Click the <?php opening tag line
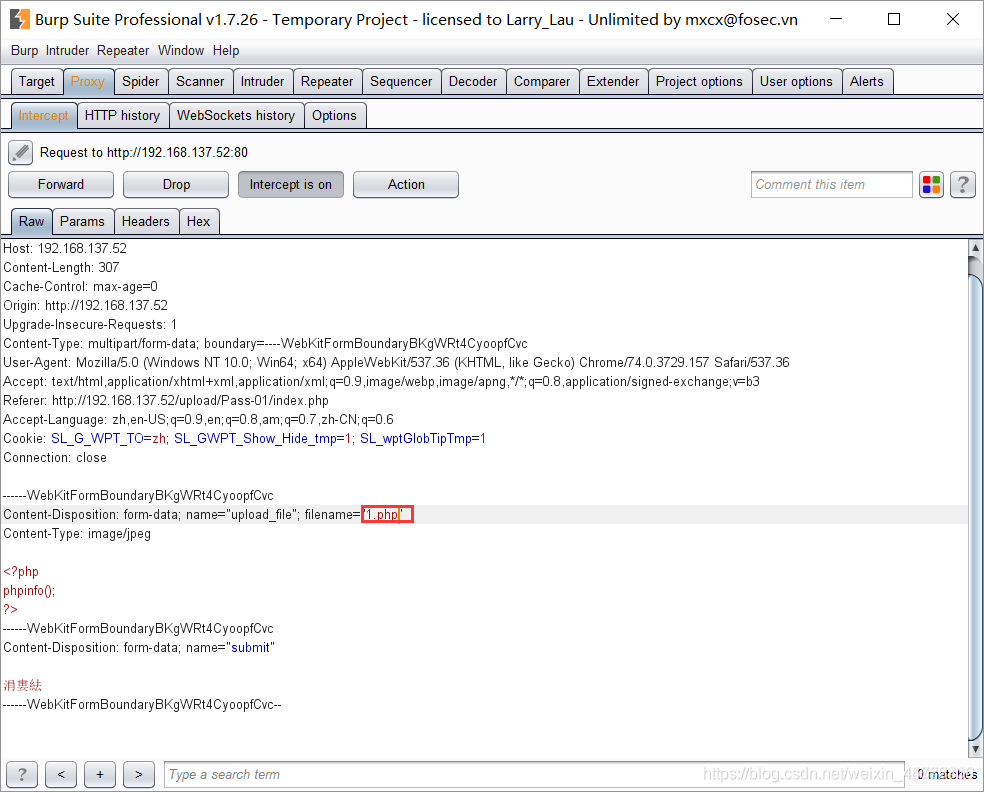 pos(21,572)
